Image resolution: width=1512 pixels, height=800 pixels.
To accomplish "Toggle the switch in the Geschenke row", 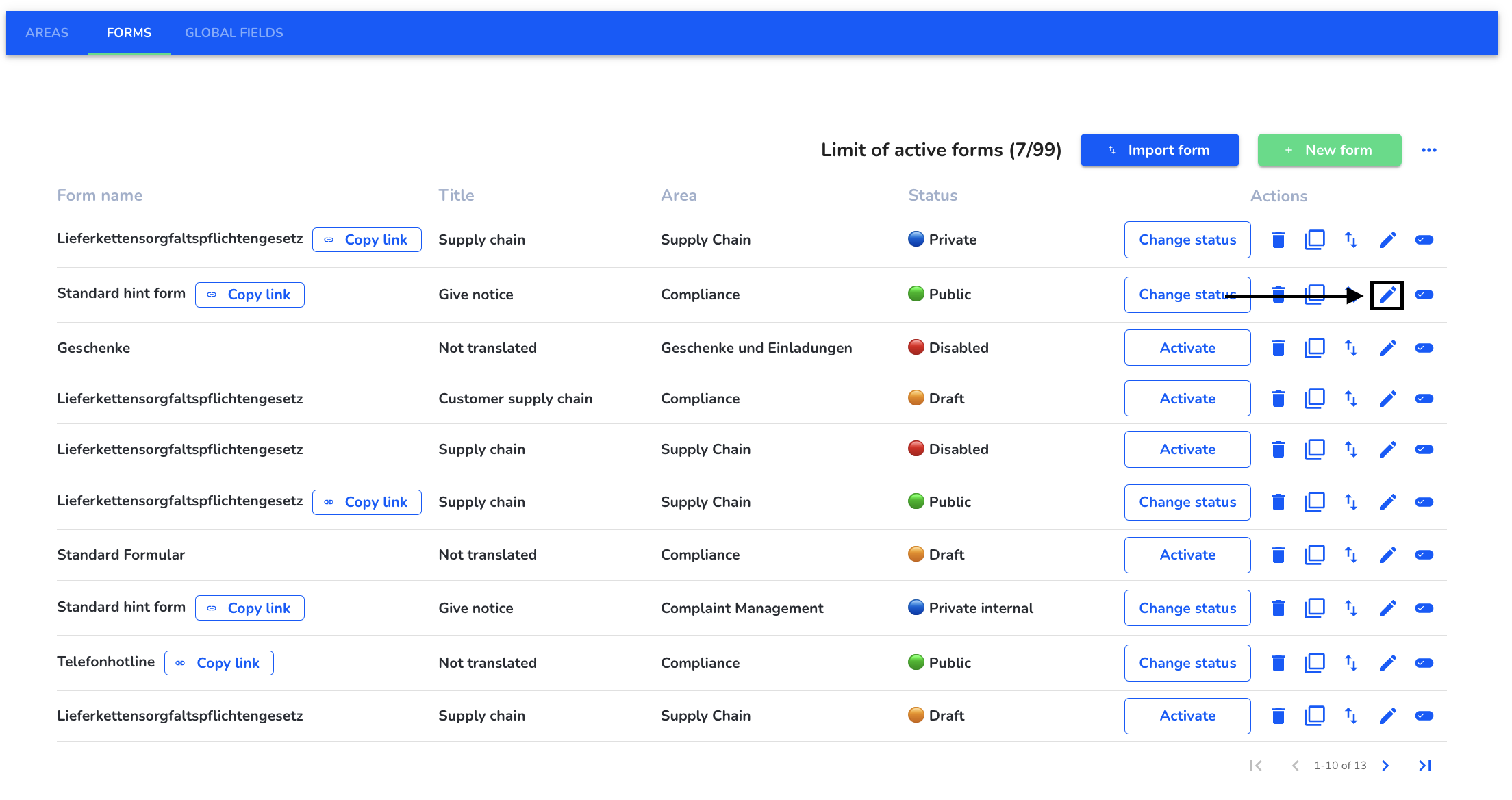I will (1424, 348).
